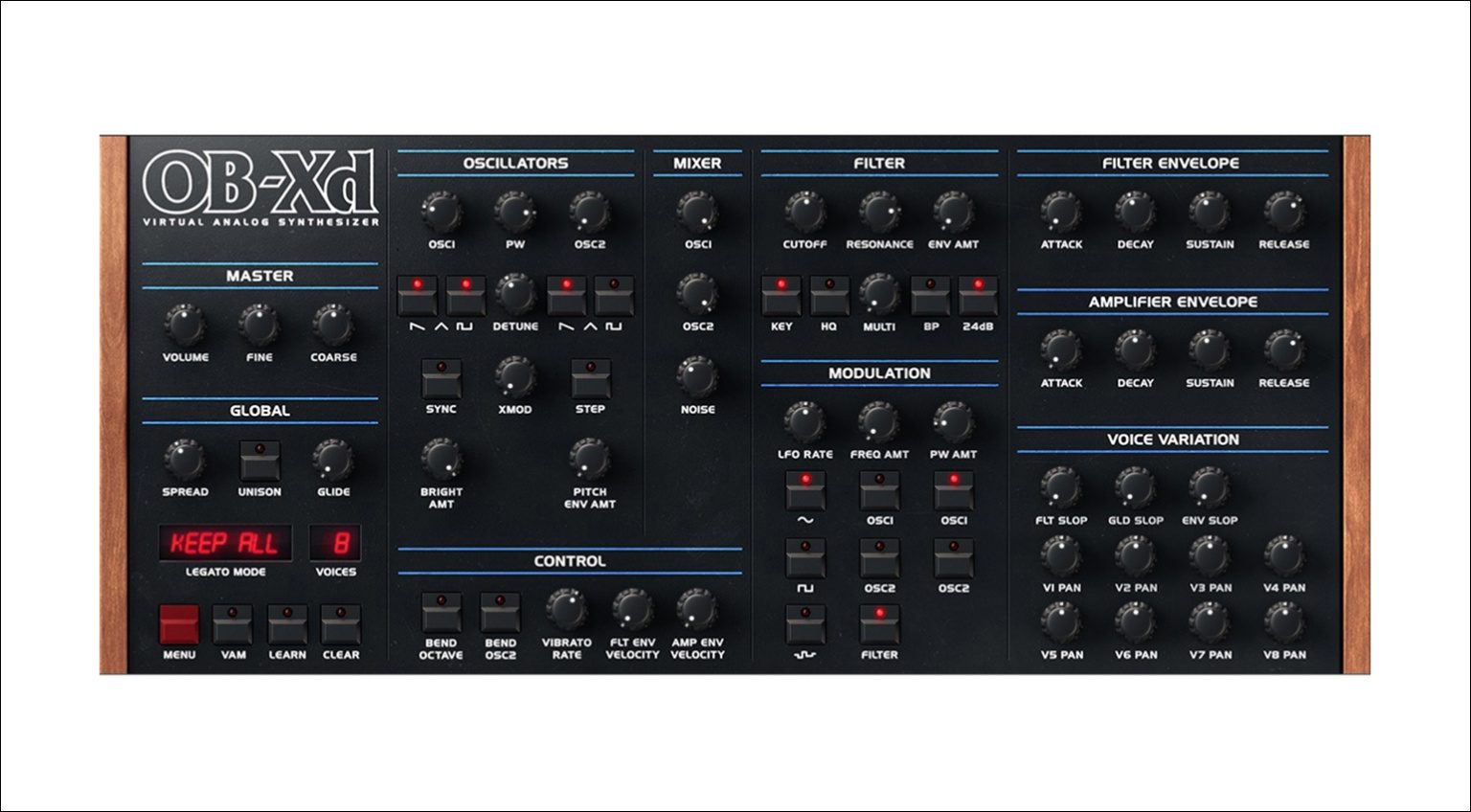Choose the square LFO shape in Modulation

(x=805, y=559)
